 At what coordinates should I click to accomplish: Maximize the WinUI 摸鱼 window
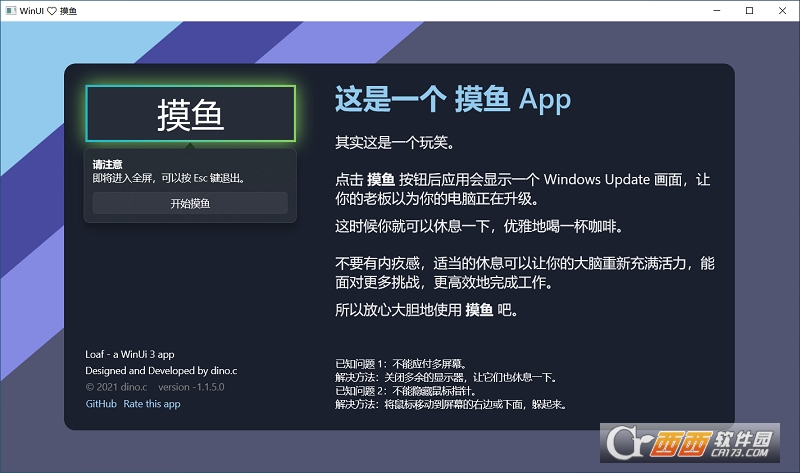(749, 11)
